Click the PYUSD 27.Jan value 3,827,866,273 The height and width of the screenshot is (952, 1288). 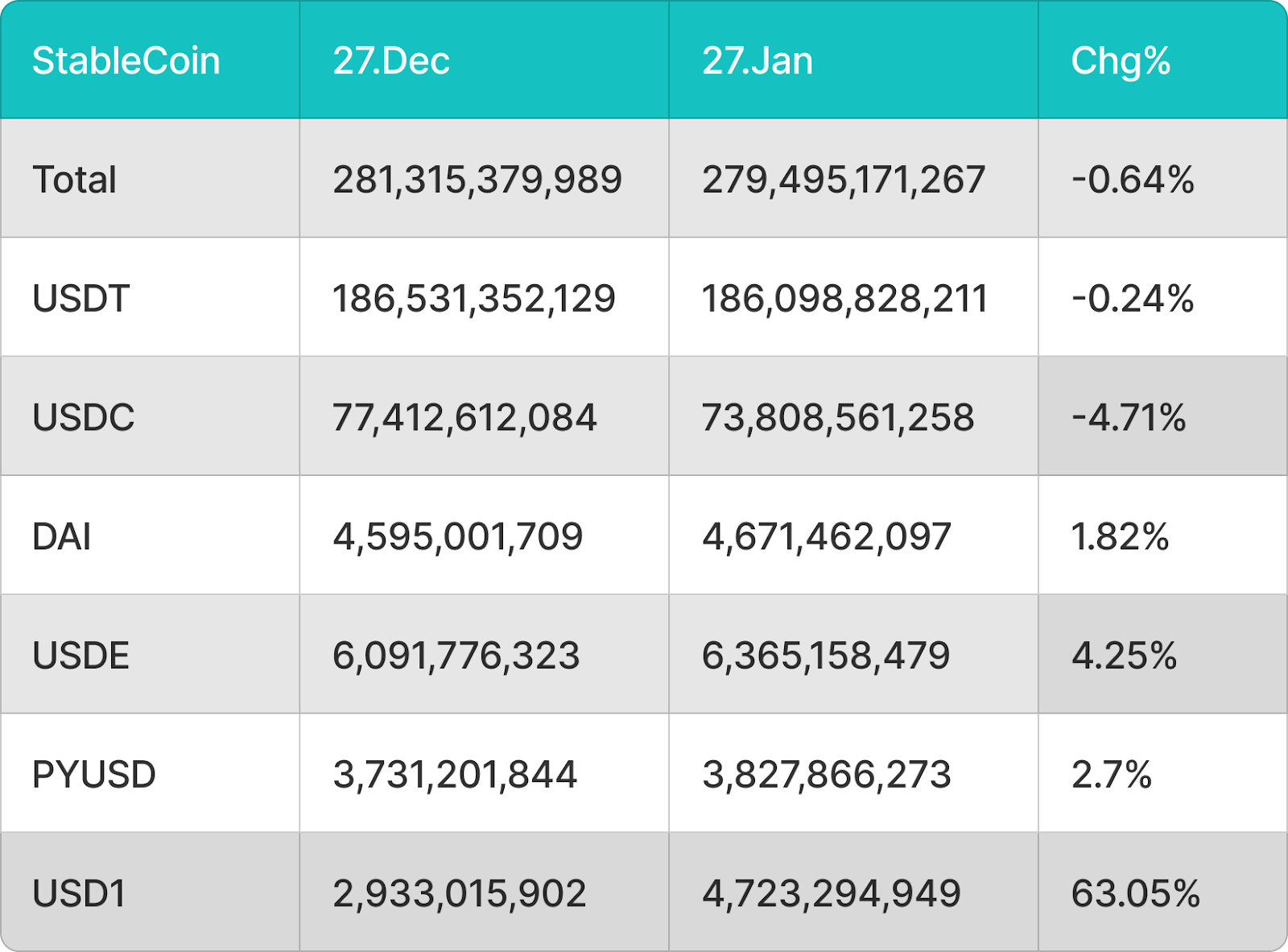coord(826,775)
